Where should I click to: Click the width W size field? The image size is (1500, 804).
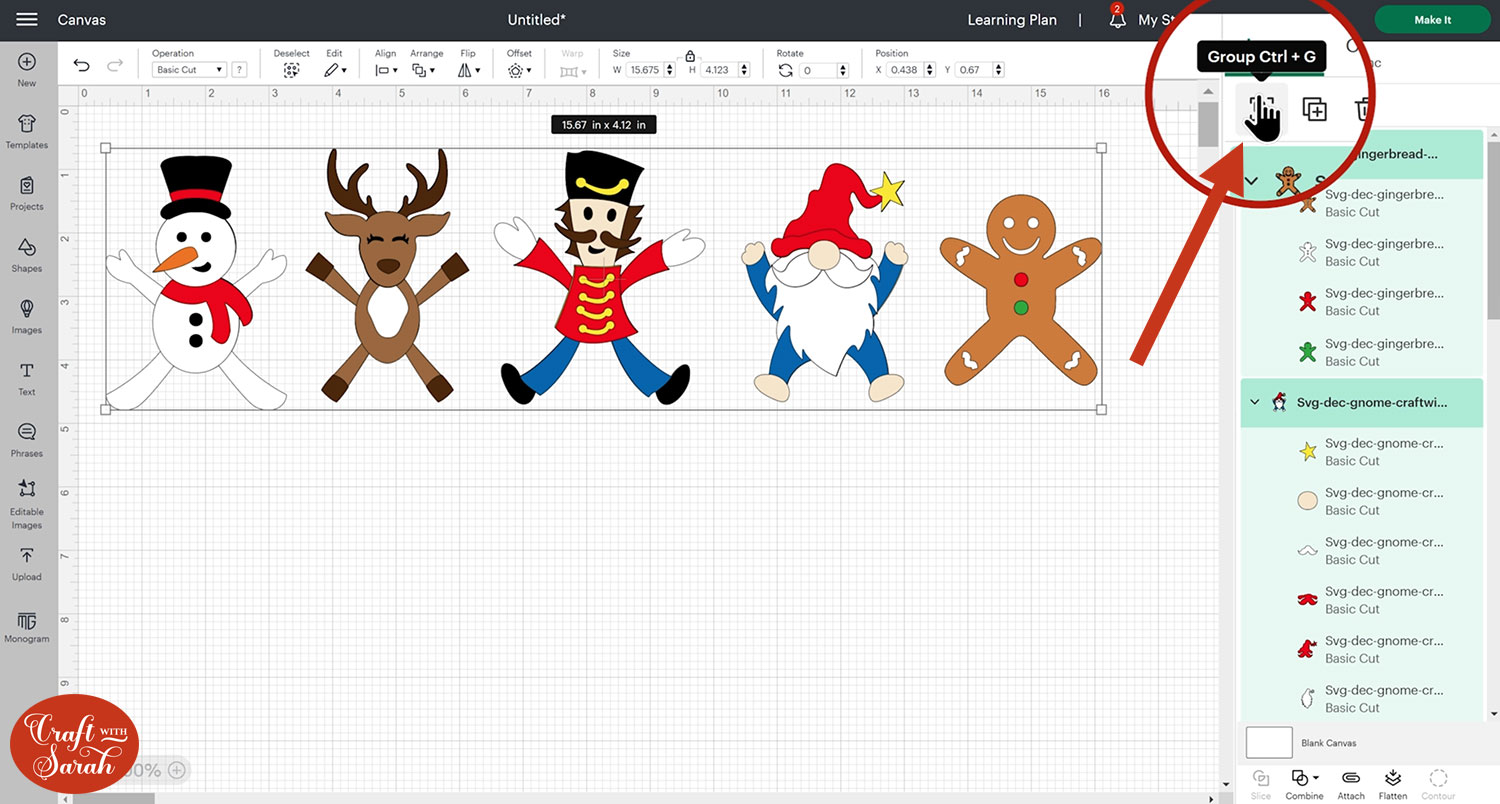click(x=644, y=70)
